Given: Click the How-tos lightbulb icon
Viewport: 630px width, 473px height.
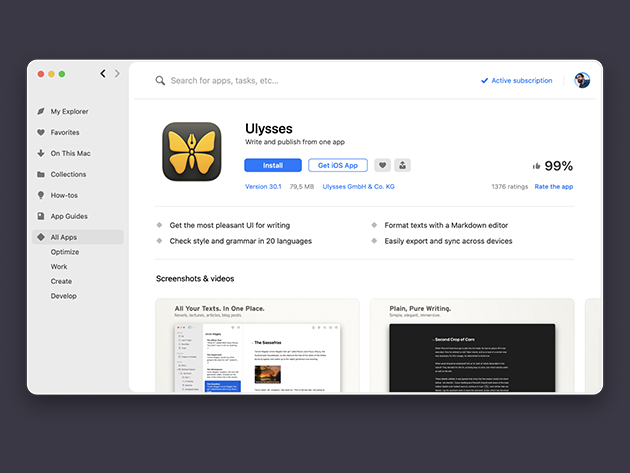Looking at the screenshot, I should (x=41, y=195).
